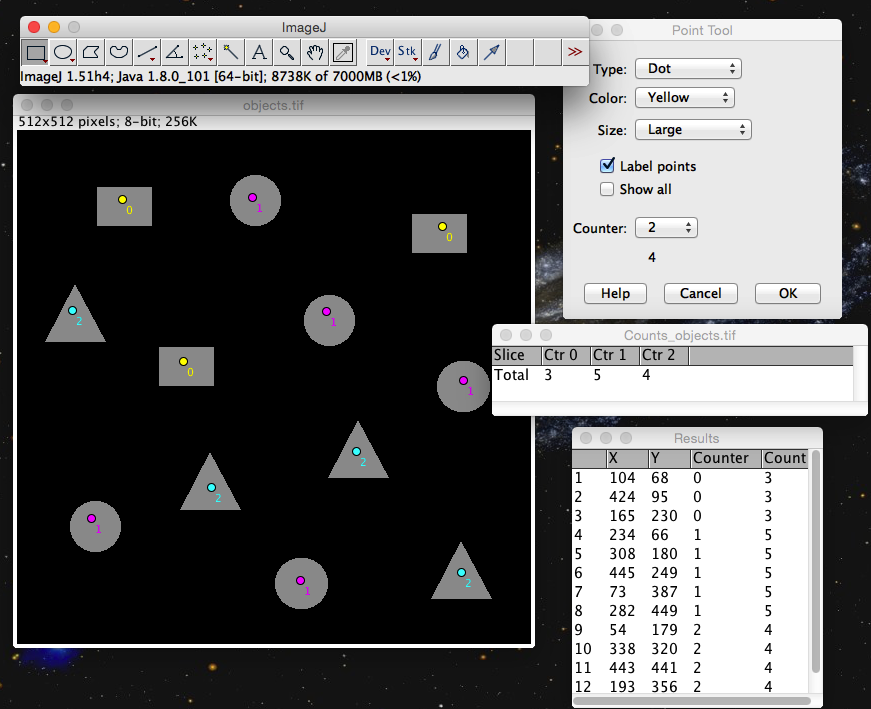
Task: Expand the Size dropdown showing Large
Action: [692, 130]
